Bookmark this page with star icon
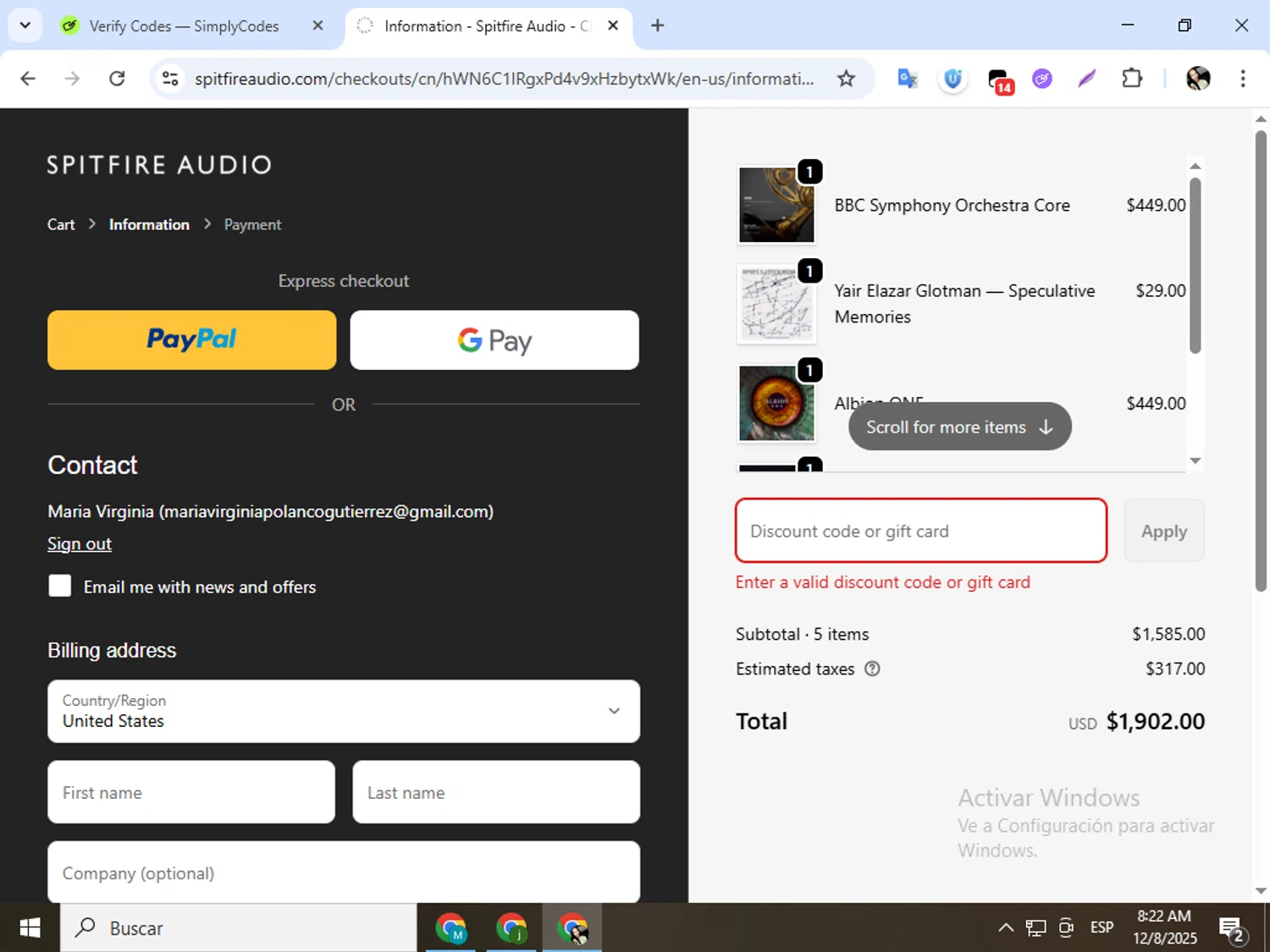 [846, 79]
